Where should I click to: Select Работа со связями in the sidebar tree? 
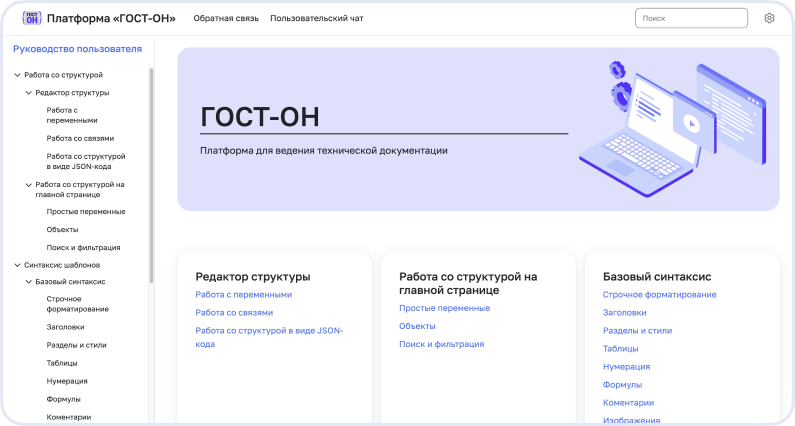(80, 138)
